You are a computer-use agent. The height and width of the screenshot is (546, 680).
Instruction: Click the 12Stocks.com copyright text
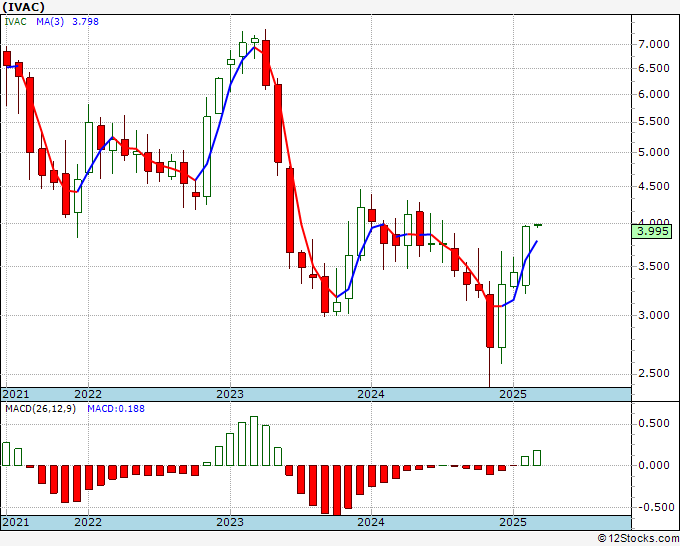638,538
